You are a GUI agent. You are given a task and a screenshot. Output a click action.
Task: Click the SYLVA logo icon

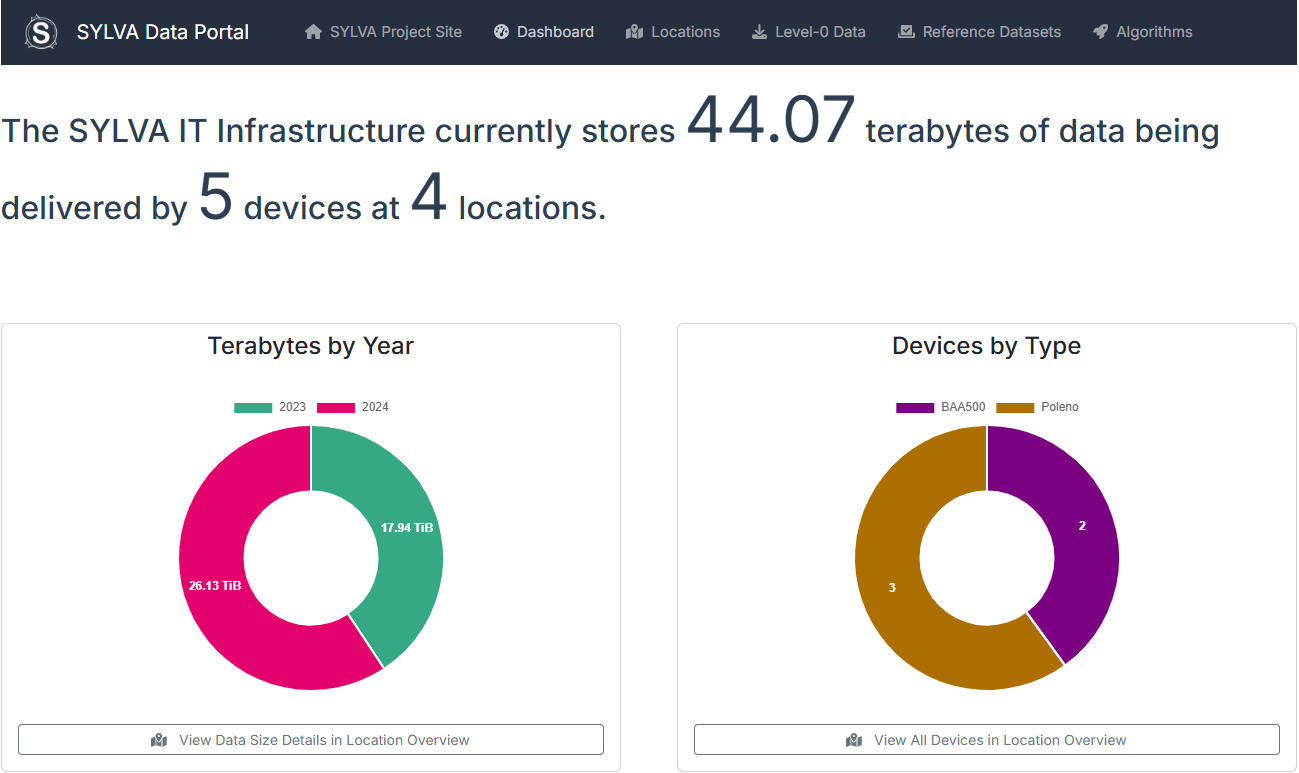click(x=41, y=32)
